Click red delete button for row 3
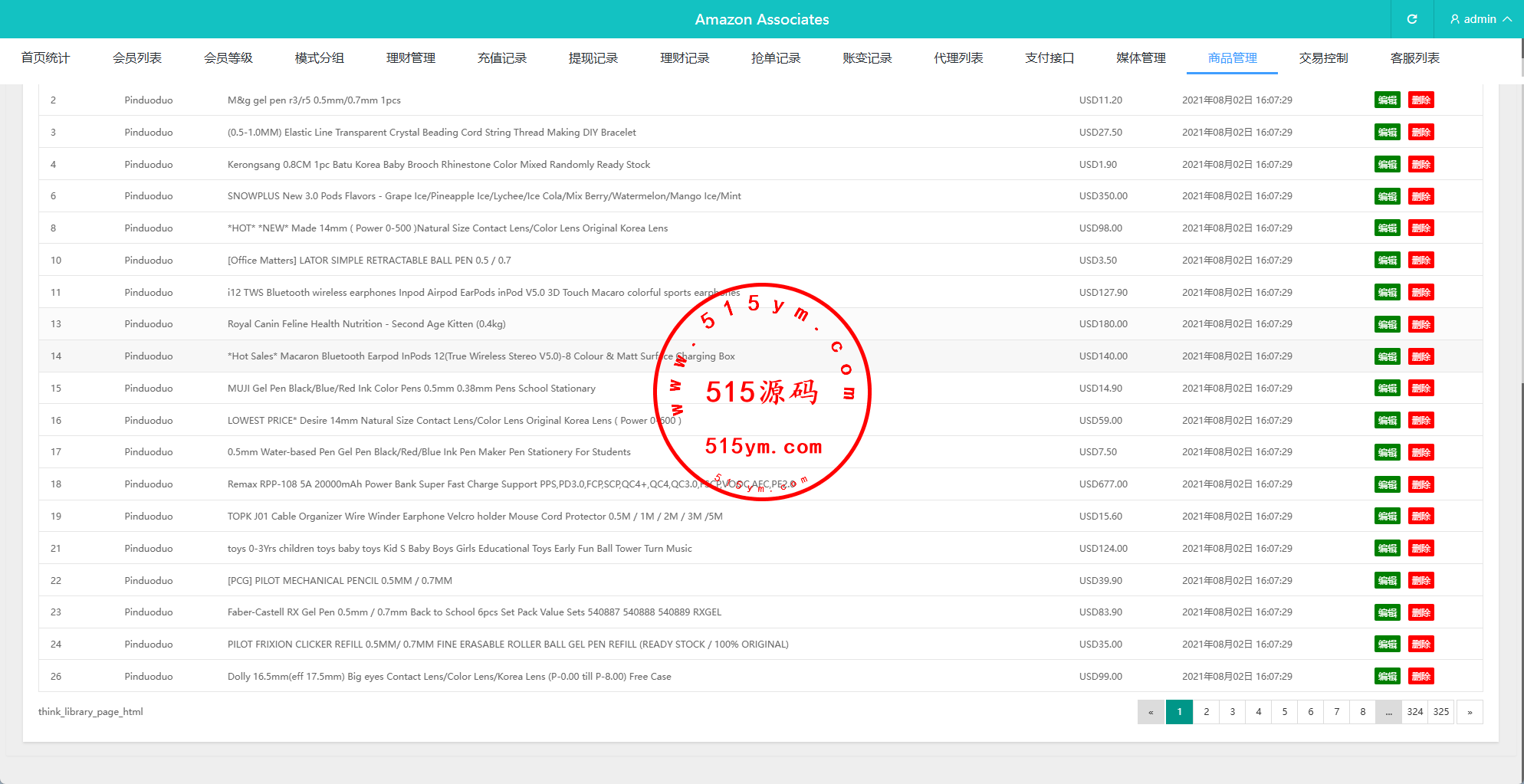 coord(1421,133)
